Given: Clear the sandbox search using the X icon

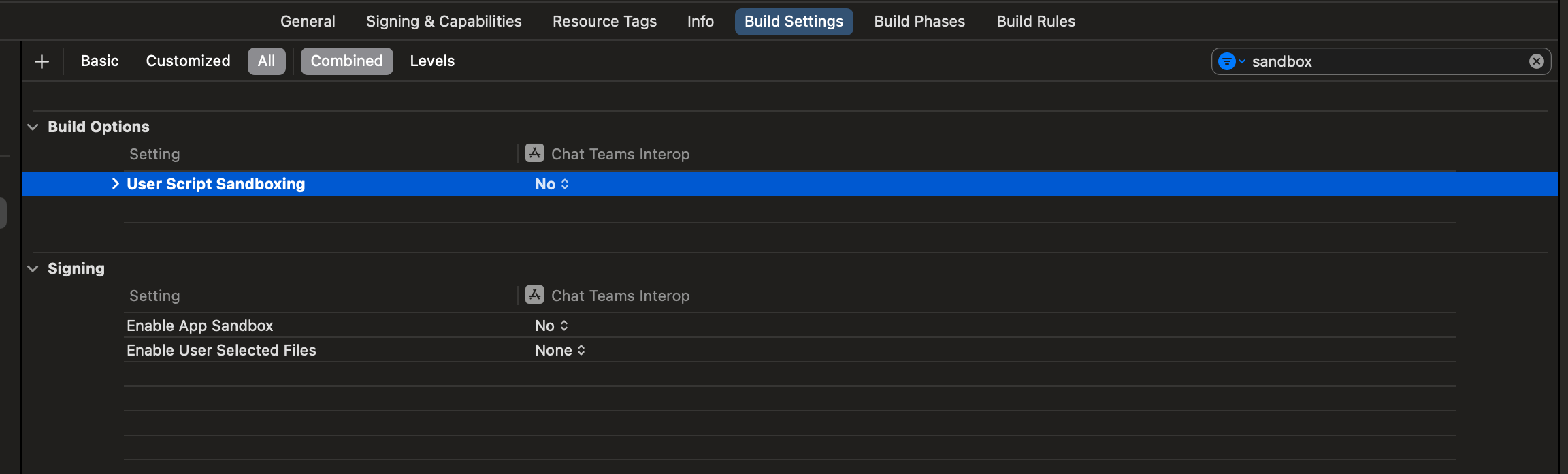Looking at the screenshot, I should [1535, 61].
